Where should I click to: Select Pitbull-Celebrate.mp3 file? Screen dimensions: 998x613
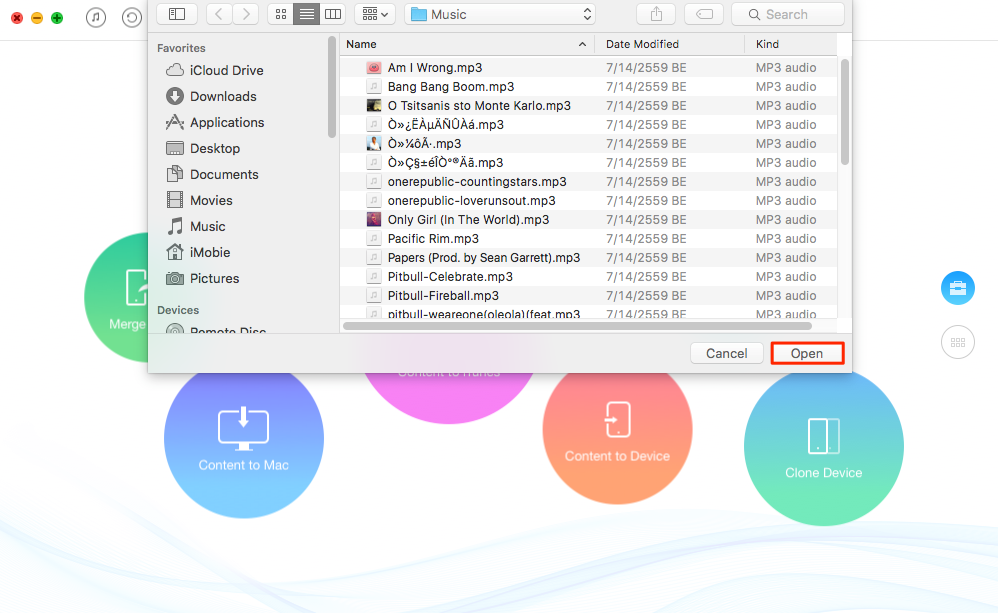tap(588, 277)
